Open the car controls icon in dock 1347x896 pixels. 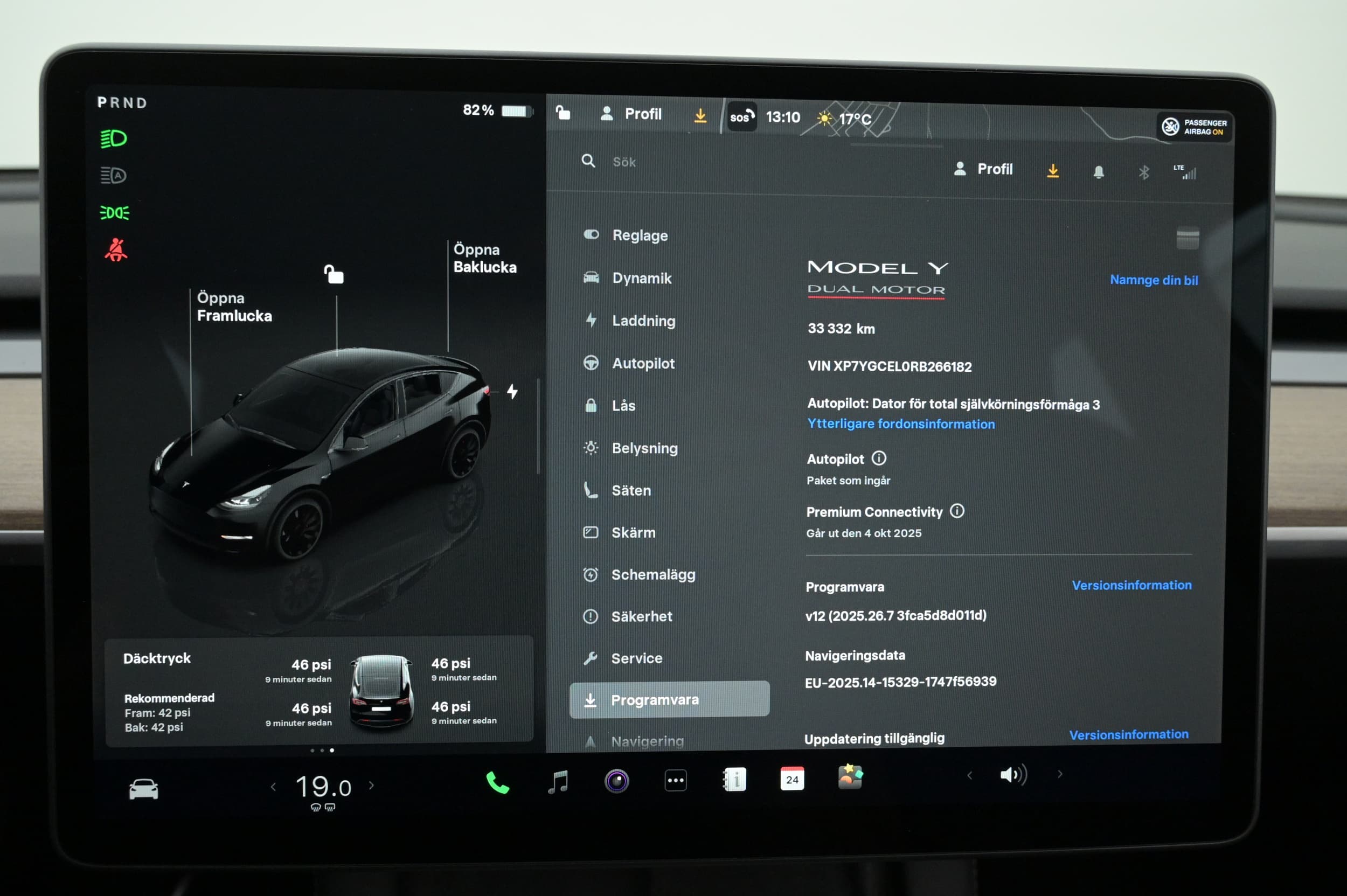click(143, 789)
